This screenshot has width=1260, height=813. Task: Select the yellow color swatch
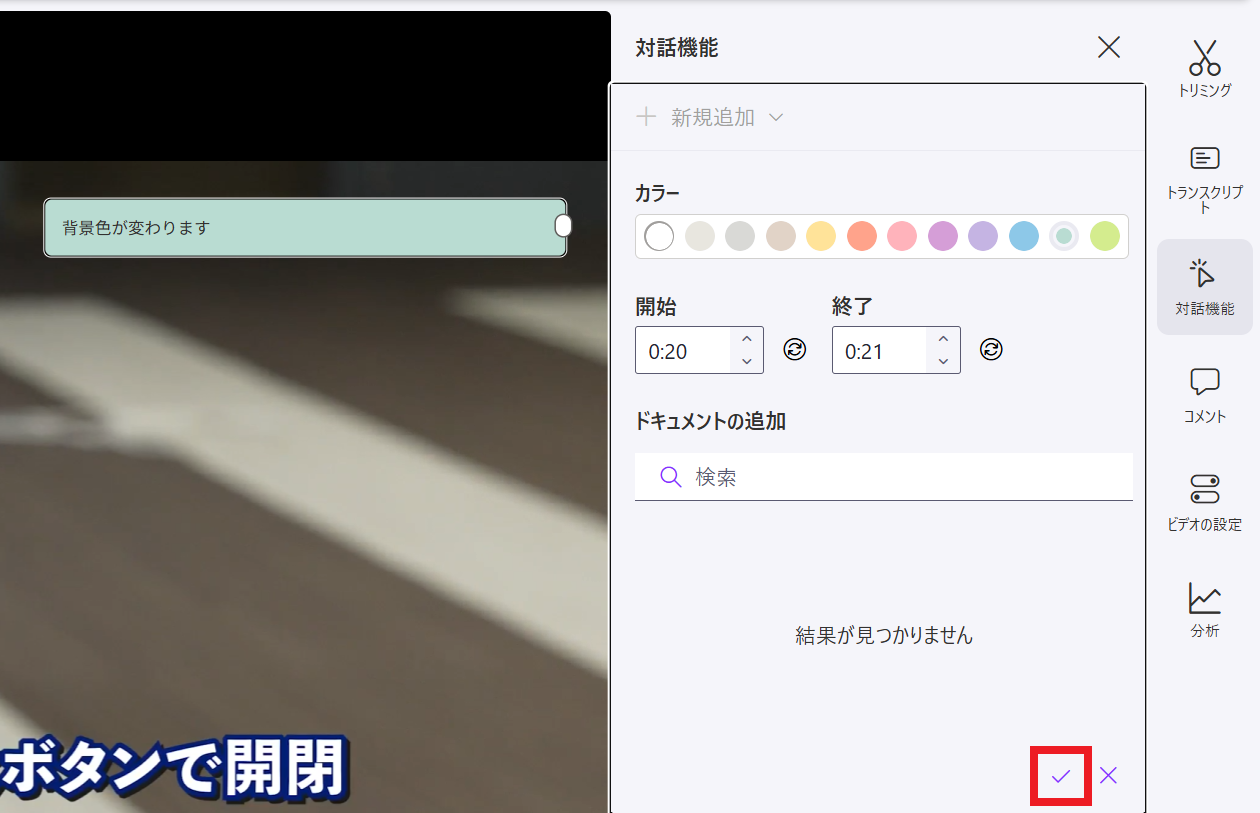coord(820,236)
